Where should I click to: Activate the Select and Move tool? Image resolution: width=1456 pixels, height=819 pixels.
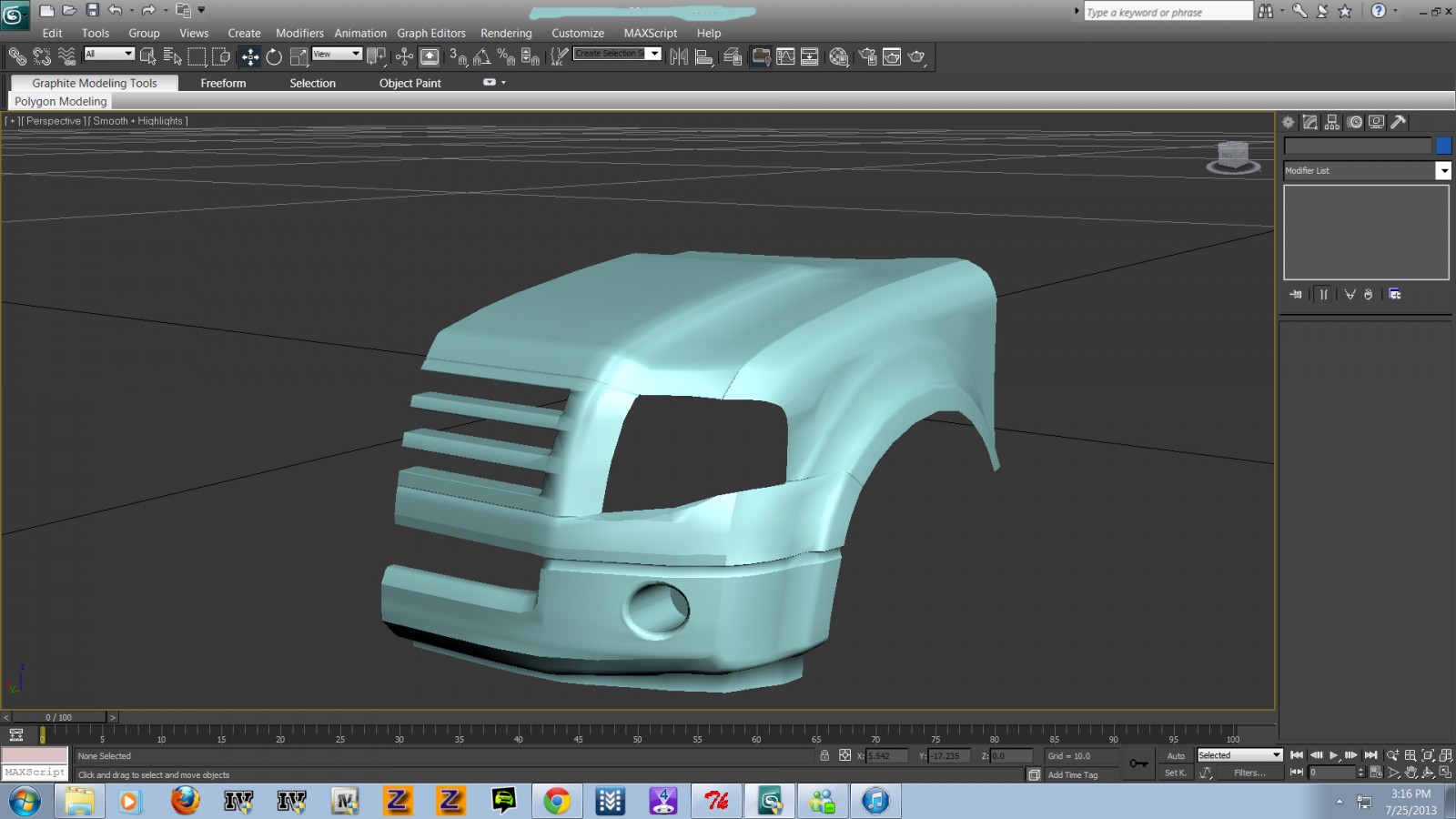point(249,57)
